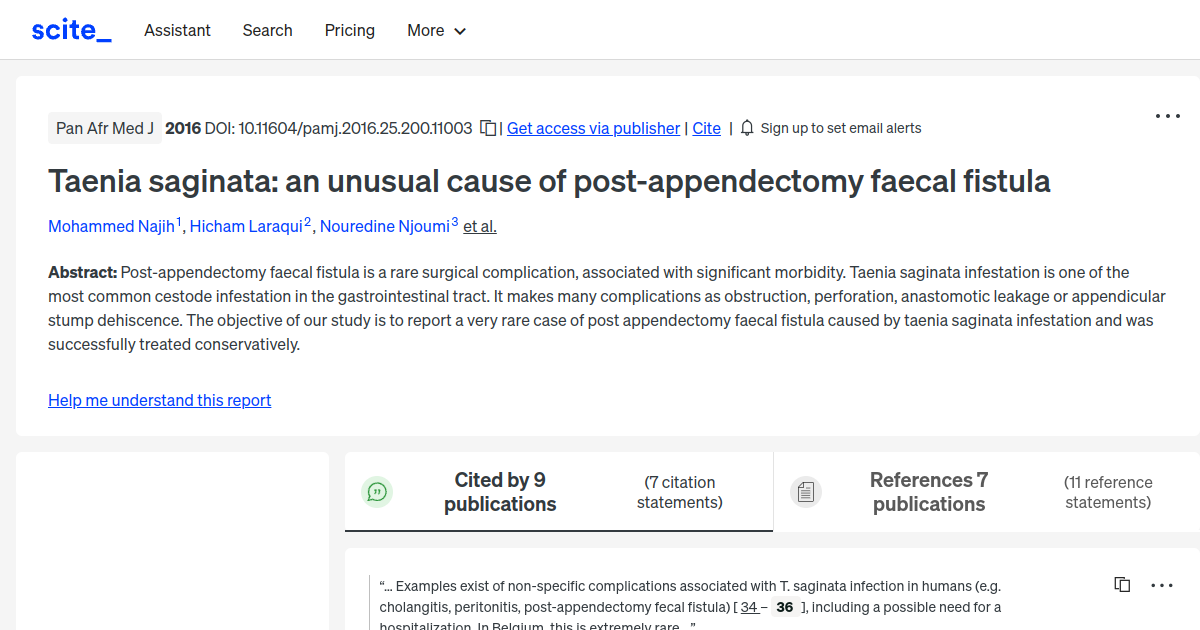The image size is (1200, 630).
Task: Click the references document icon
Action: tap(806, 491)
